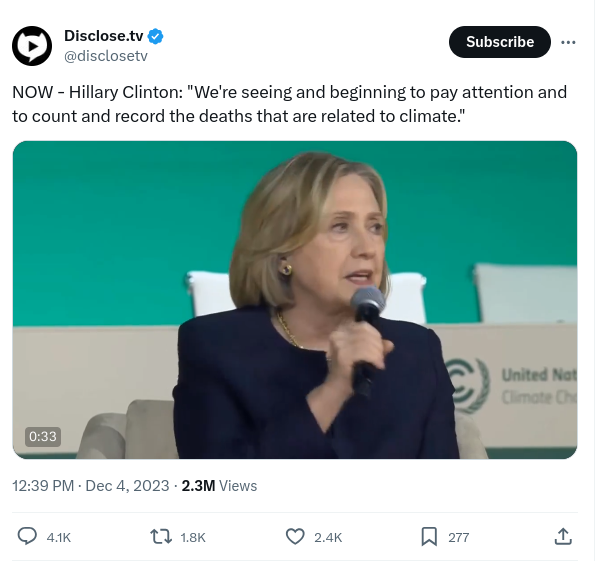The width and height of the screenshot is (602, 561).
Task: Play the Hillary Clinton video
Action: pyautogui.click(x=295, y=299)
